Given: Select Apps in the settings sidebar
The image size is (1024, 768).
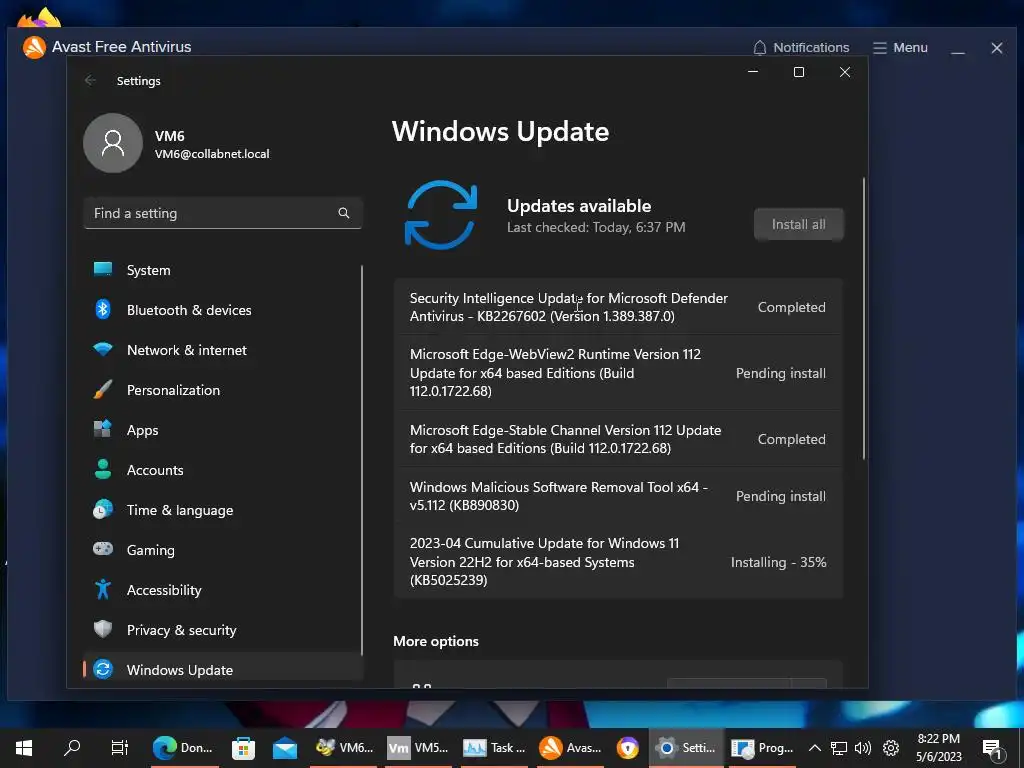Looking at the screenshot, I should 222,430.
